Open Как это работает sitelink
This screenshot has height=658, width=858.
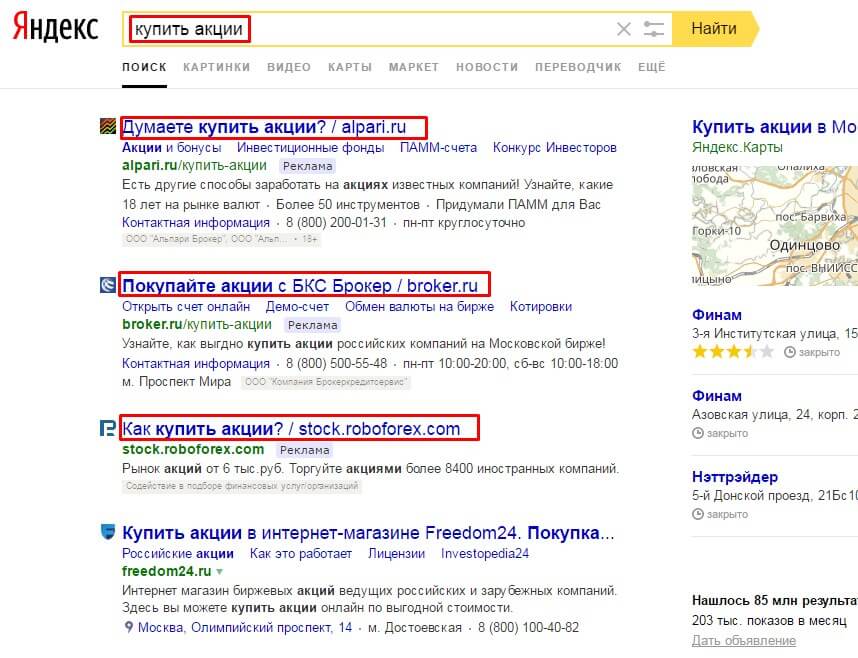coord(300,553)
